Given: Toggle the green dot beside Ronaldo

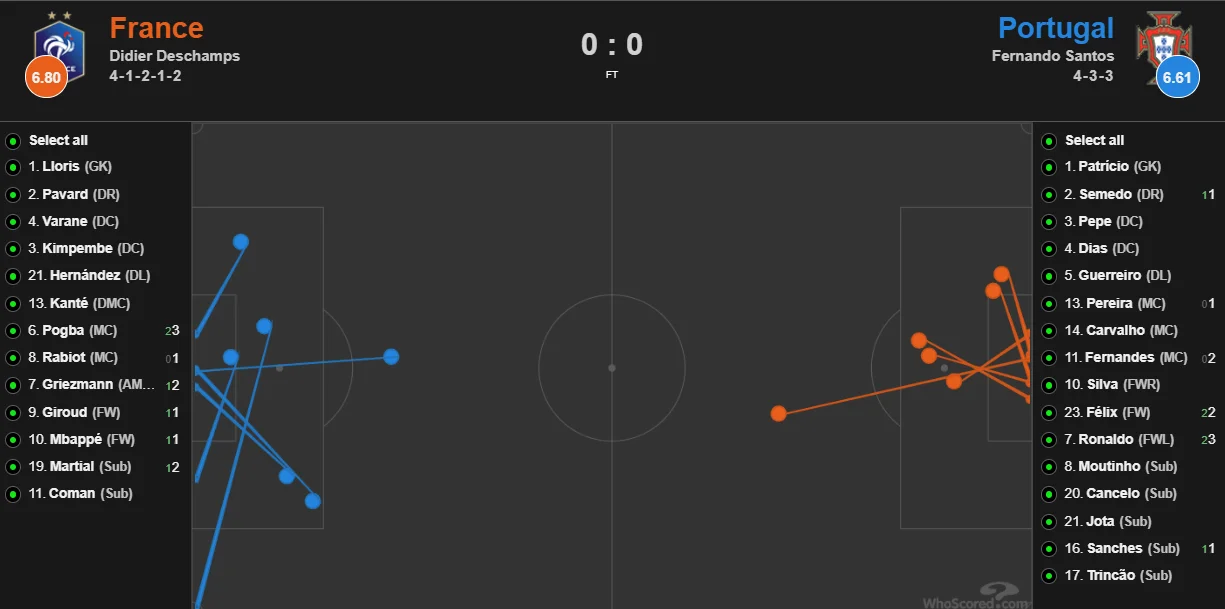Looking at the screenshot, I should 1049,440.
